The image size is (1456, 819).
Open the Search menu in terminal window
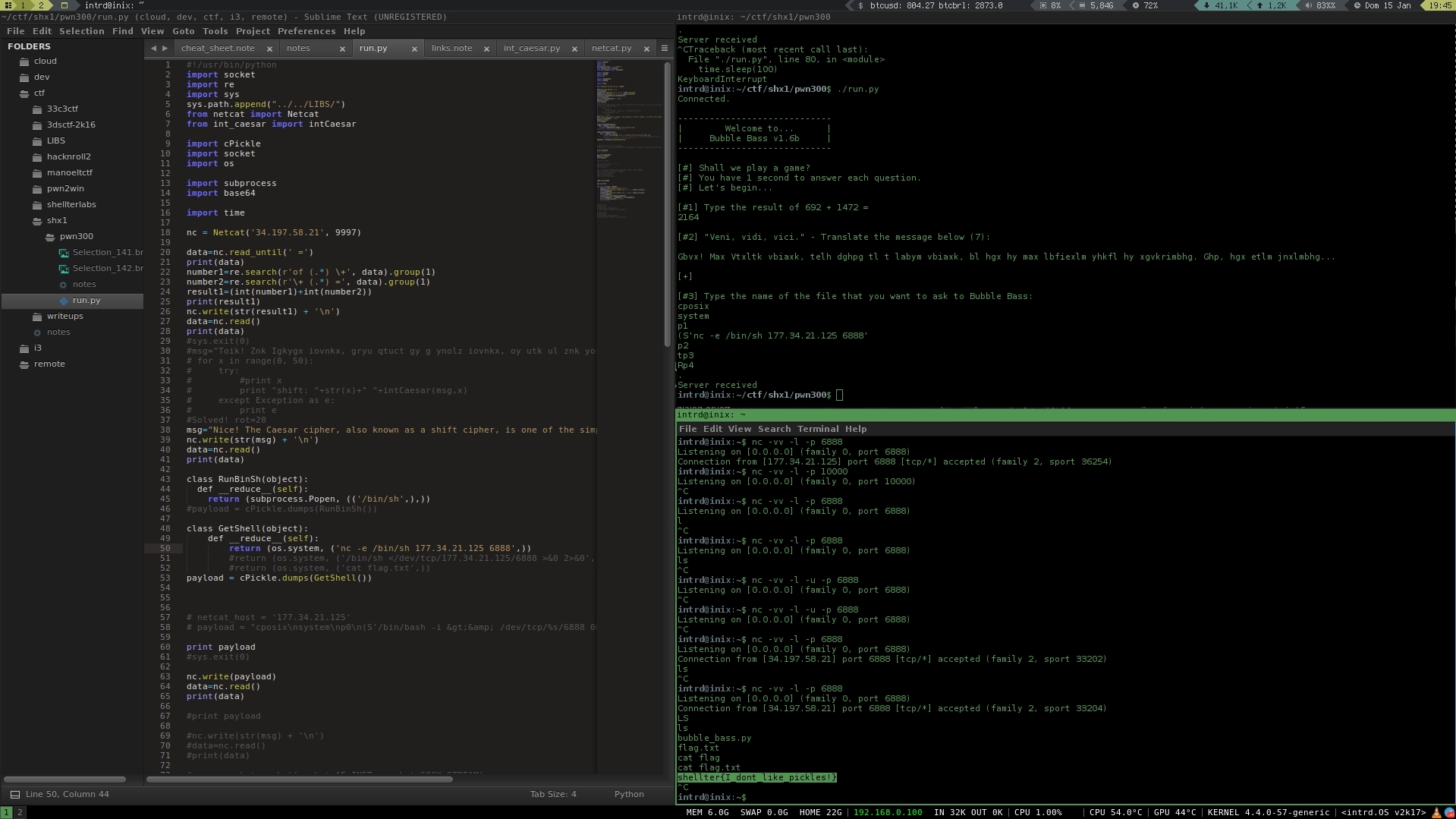[774, 429]
